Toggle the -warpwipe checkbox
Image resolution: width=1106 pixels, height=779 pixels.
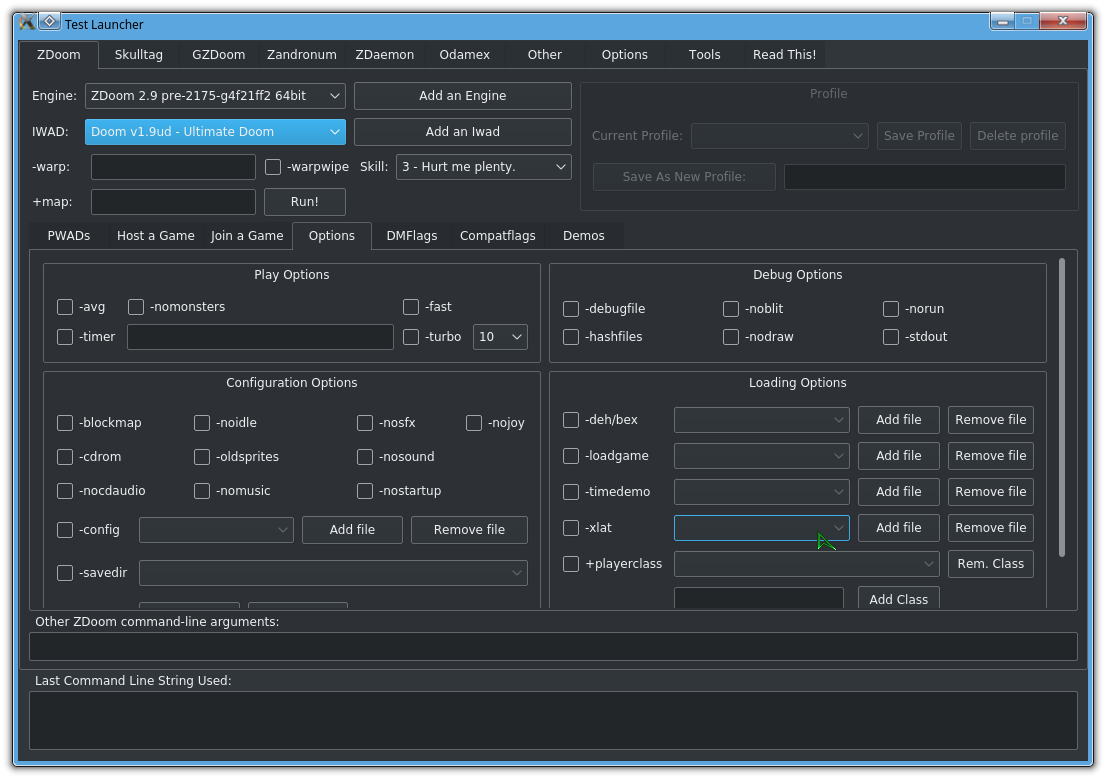pos(273,167)
